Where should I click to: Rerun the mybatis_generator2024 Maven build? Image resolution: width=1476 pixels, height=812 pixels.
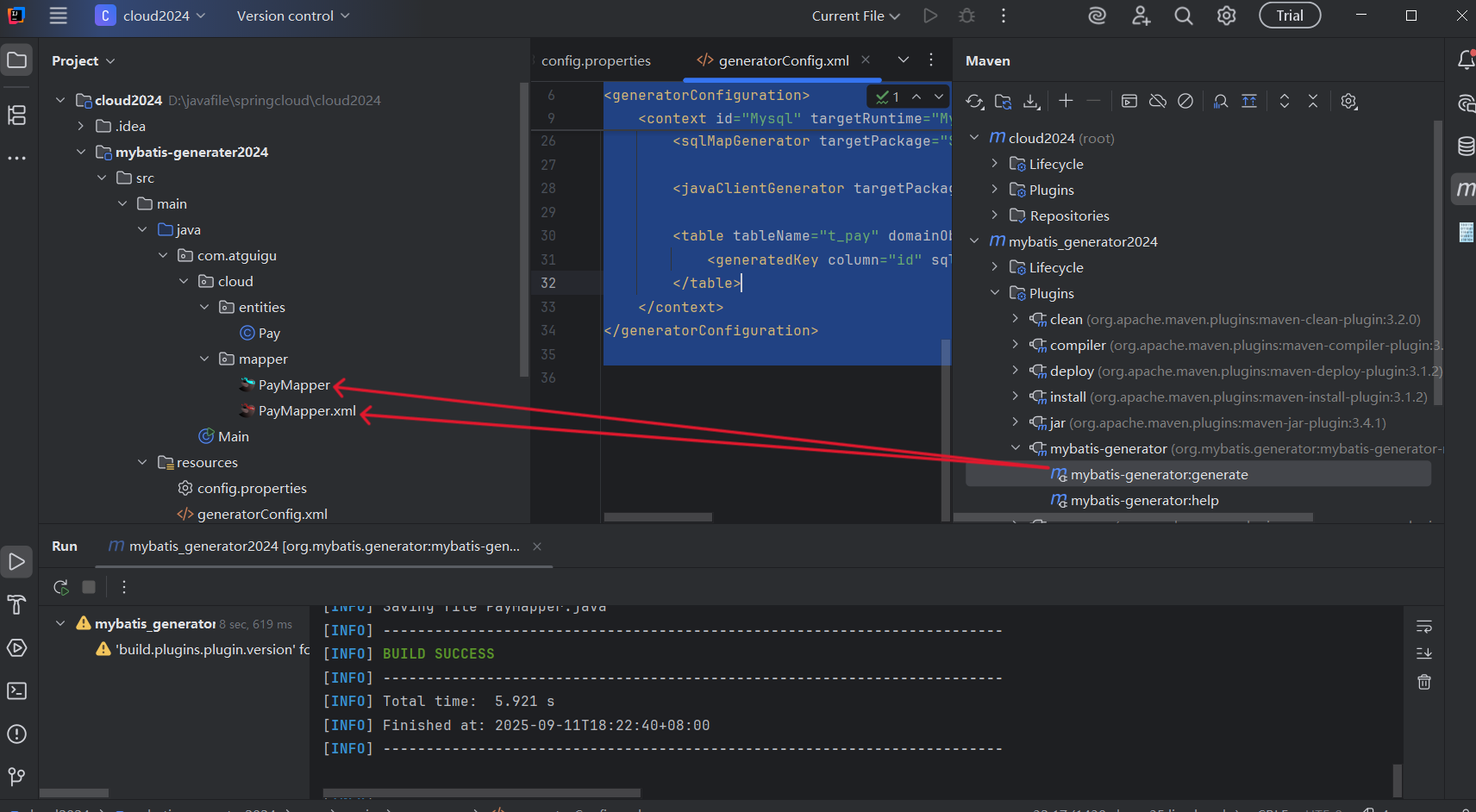60,587
